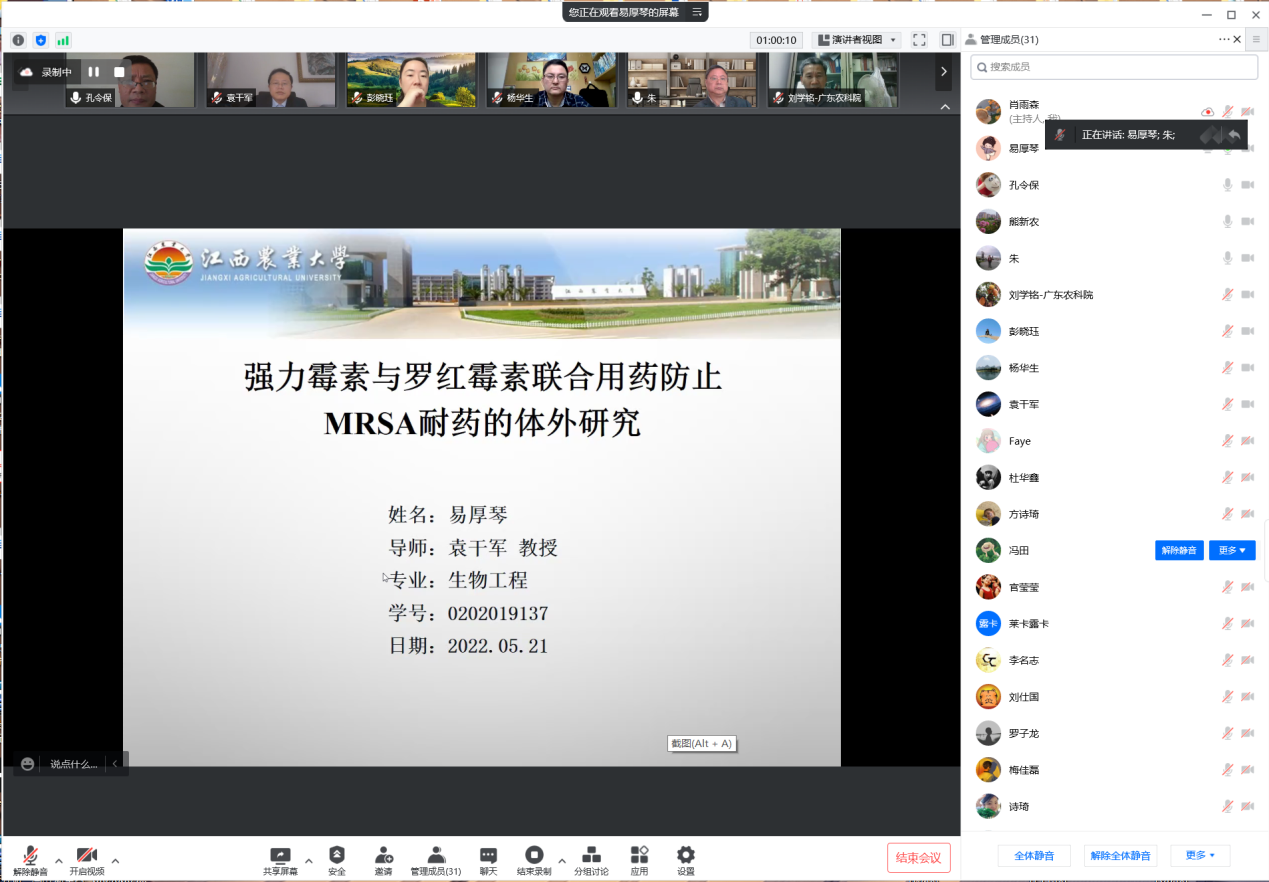Viewport: 1269px width, 882px height.
Task: Click the Invite (邀请) icon
Action: click(x=383, y=856)
